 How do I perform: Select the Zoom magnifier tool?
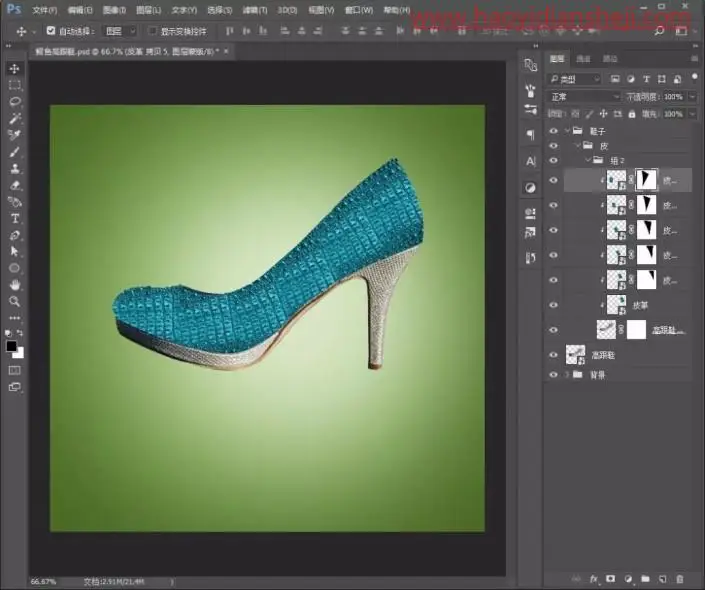point(14,301)
